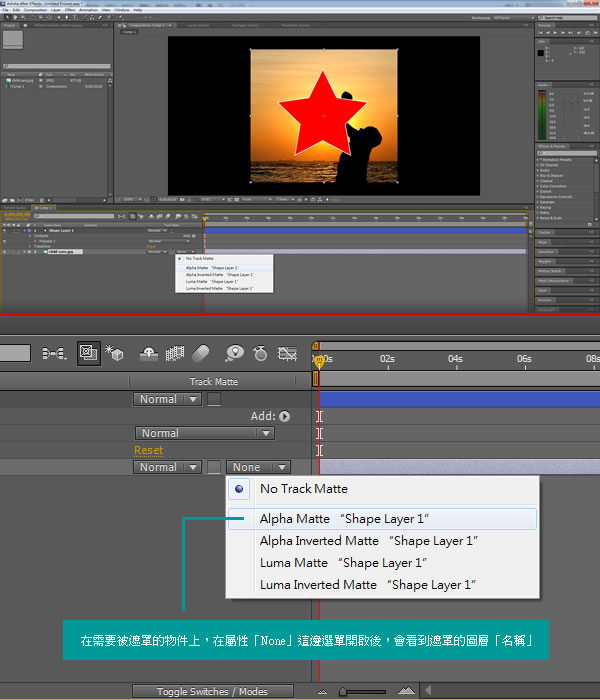This screenshot has width=600, height=700.
Task: Open enlarged Polystar Normal dropdown below Add
Action: (x=205, y=433)
